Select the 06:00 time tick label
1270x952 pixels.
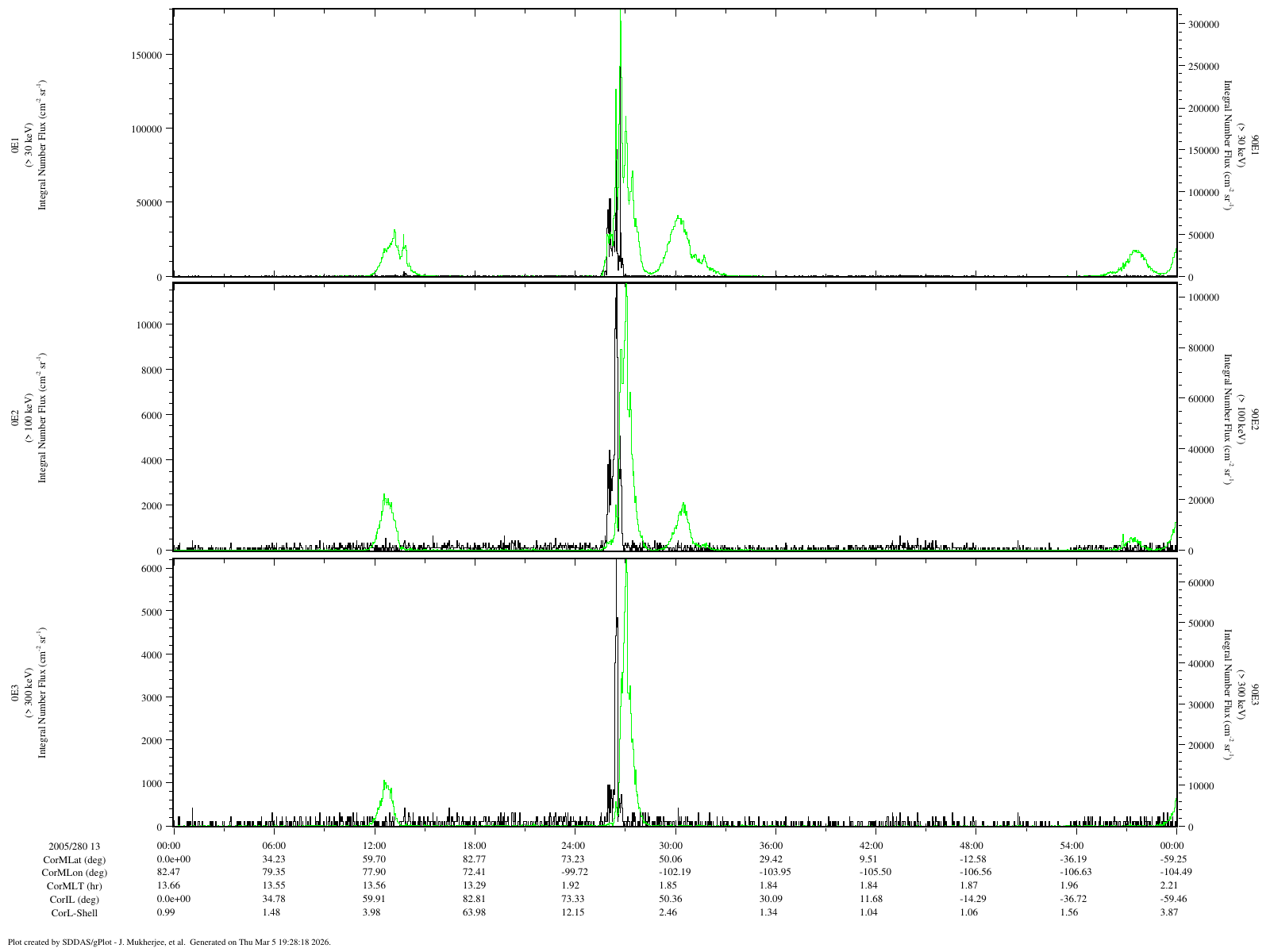(x=274, y=846)
